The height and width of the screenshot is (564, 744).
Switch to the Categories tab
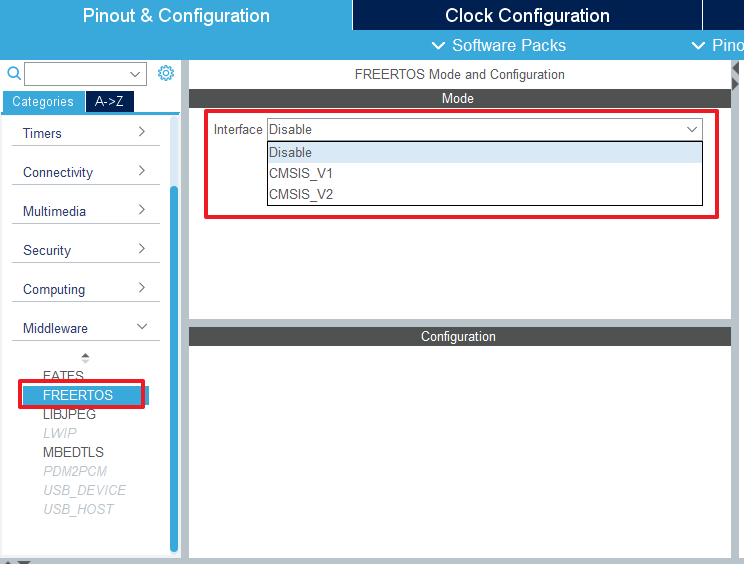tap(43, 102)
